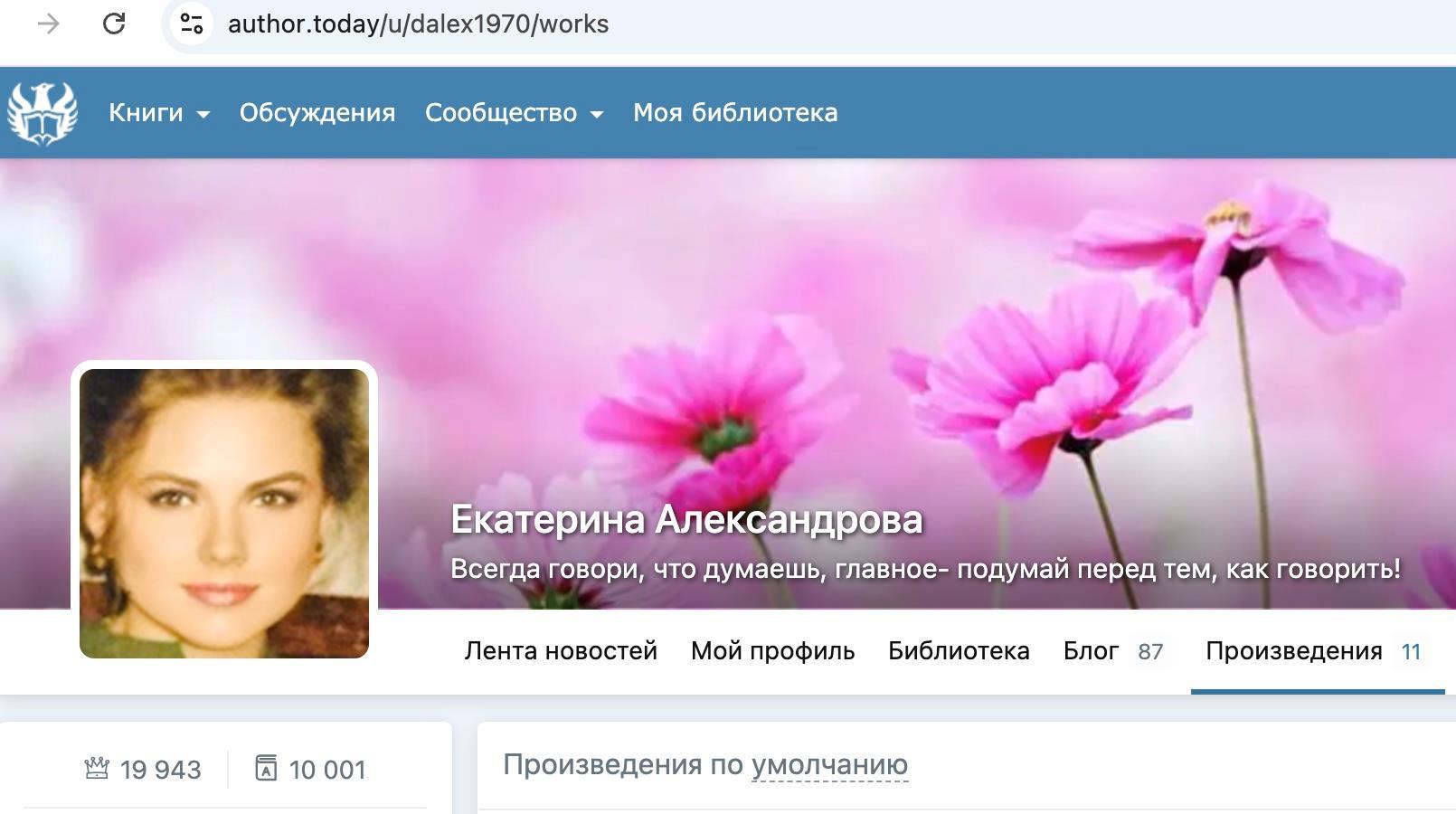Open site information icon in address bar
Screen dimensions: 1456x814
coord(191,24)
